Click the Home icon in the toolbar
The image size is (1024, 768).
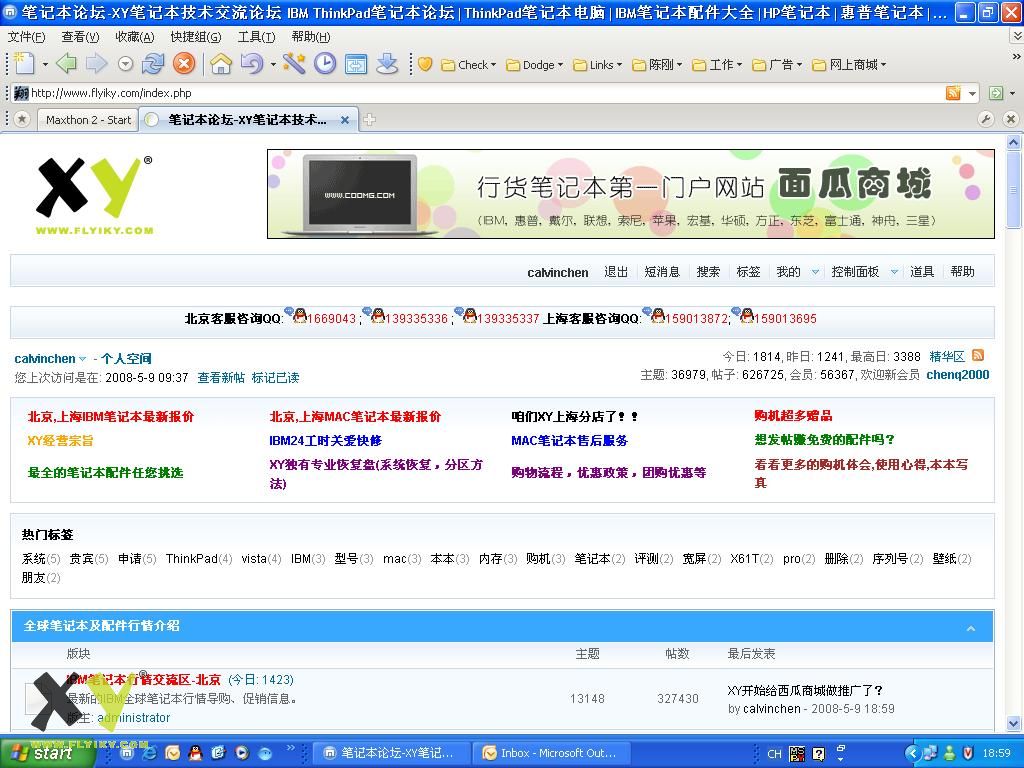221,64
